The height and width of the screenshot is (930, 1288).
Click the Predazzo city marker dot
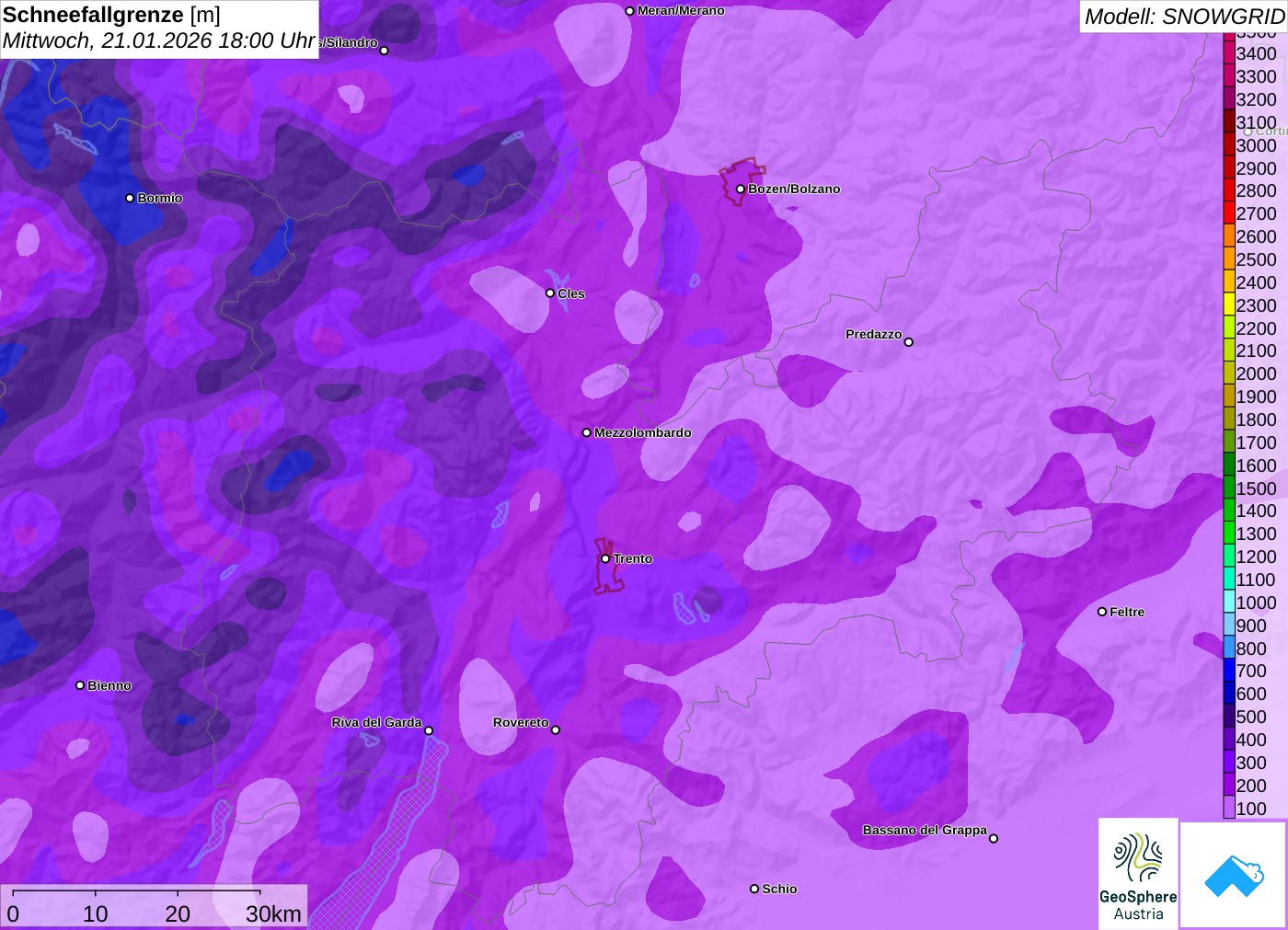pos(908,342)
